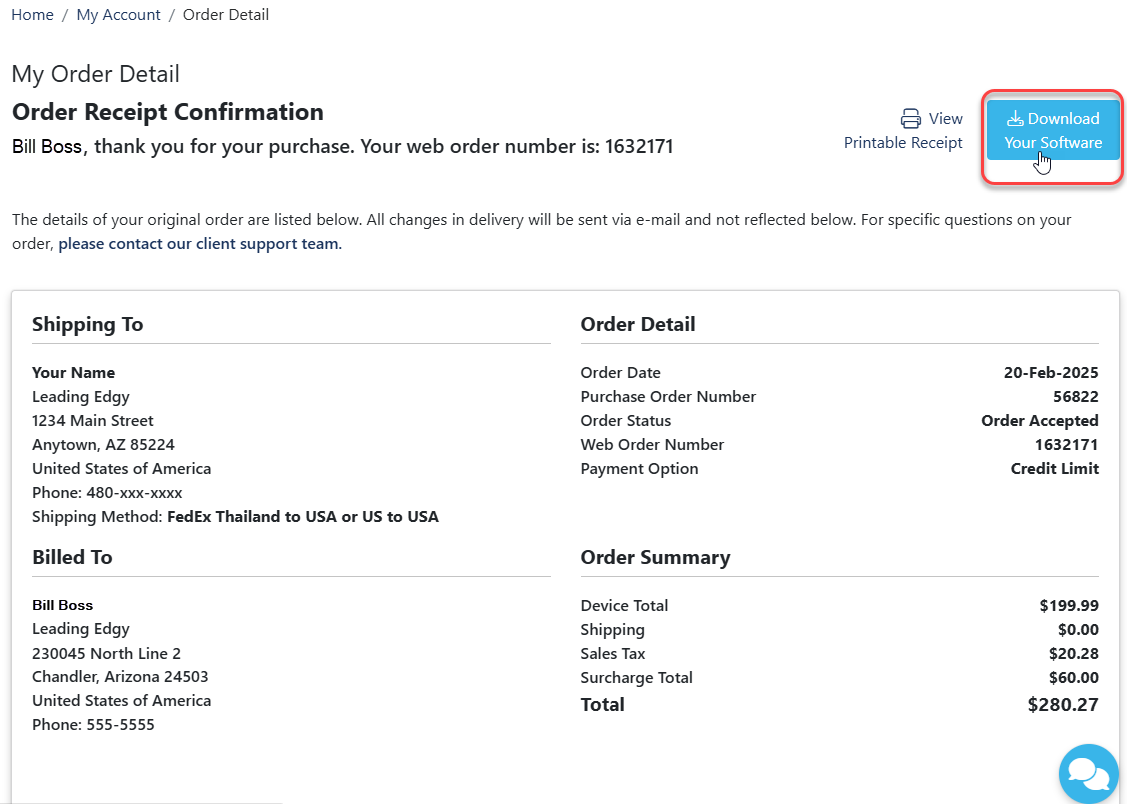Image resolution: width=1127 pixels, height=804 pixels.
Task: Contact the client support team link
Action: (200, 243)
